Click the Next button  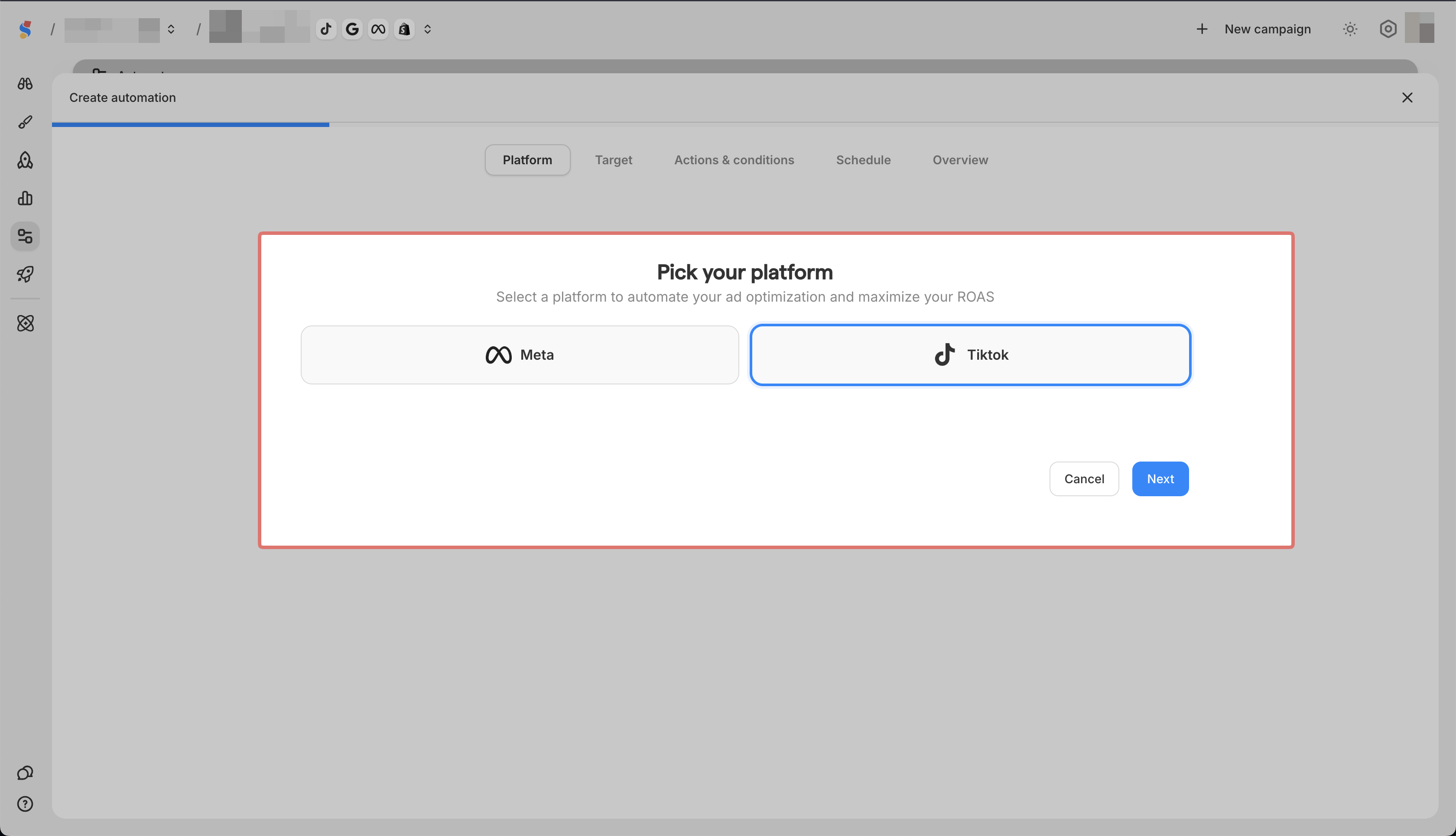tap(1160, 479)
